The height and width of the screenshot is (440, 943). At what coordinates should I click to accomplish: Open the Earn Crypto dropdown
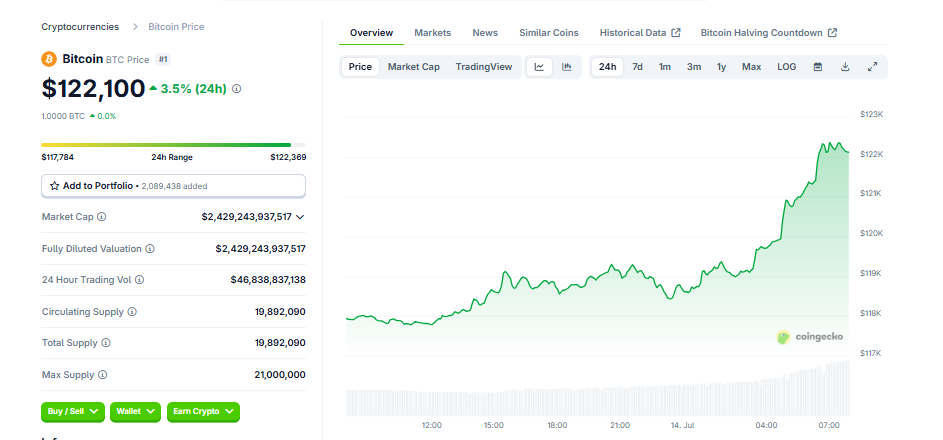(203, 412)
